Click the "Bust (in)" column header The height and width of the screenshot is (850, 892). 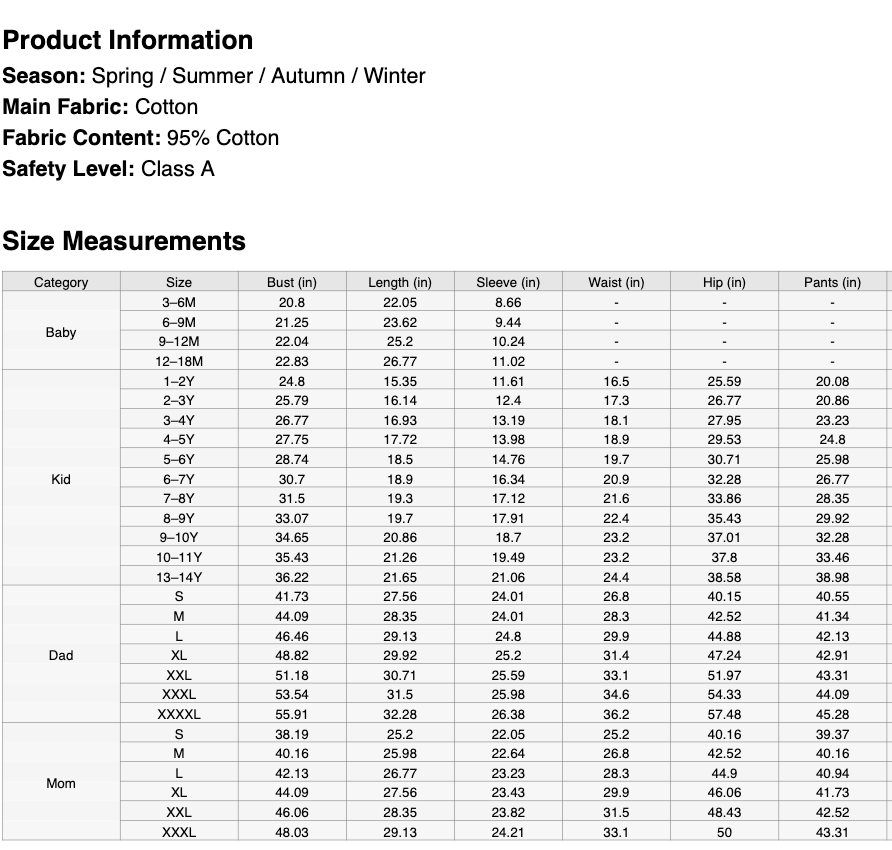[x=292, y=282]
